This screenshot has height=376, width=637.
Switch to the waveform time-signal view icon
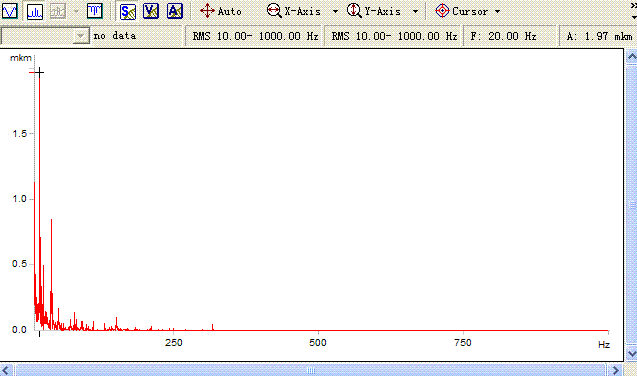[10, 11]
